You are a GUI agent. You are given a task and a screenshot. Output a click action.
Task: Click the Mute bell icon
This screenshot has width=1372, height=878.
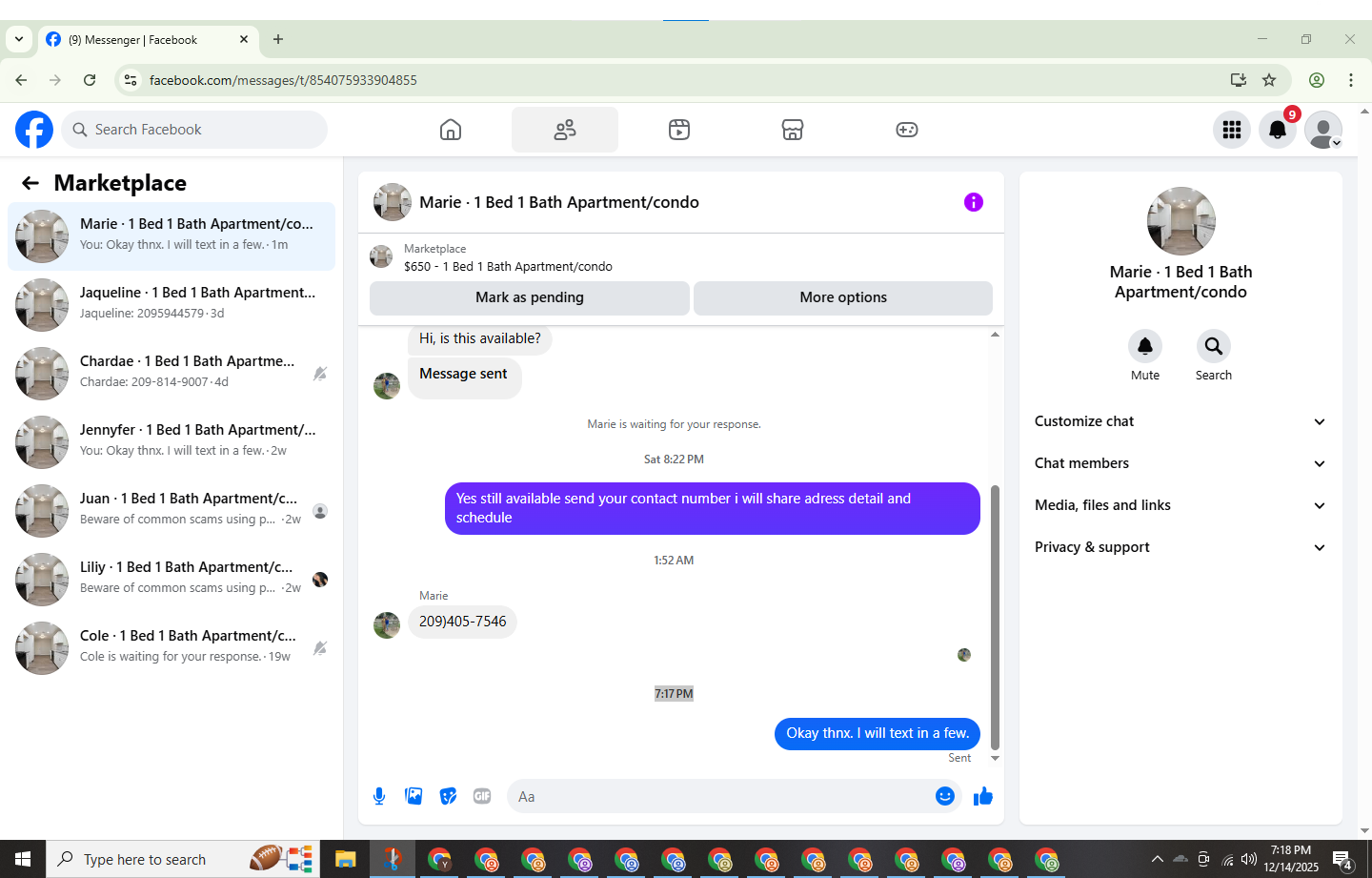[x=1145, y=346]
